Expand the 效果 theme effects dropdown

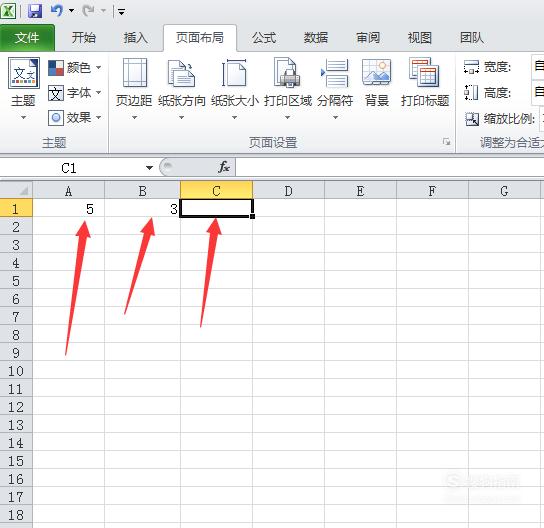(x=99, y=118)
